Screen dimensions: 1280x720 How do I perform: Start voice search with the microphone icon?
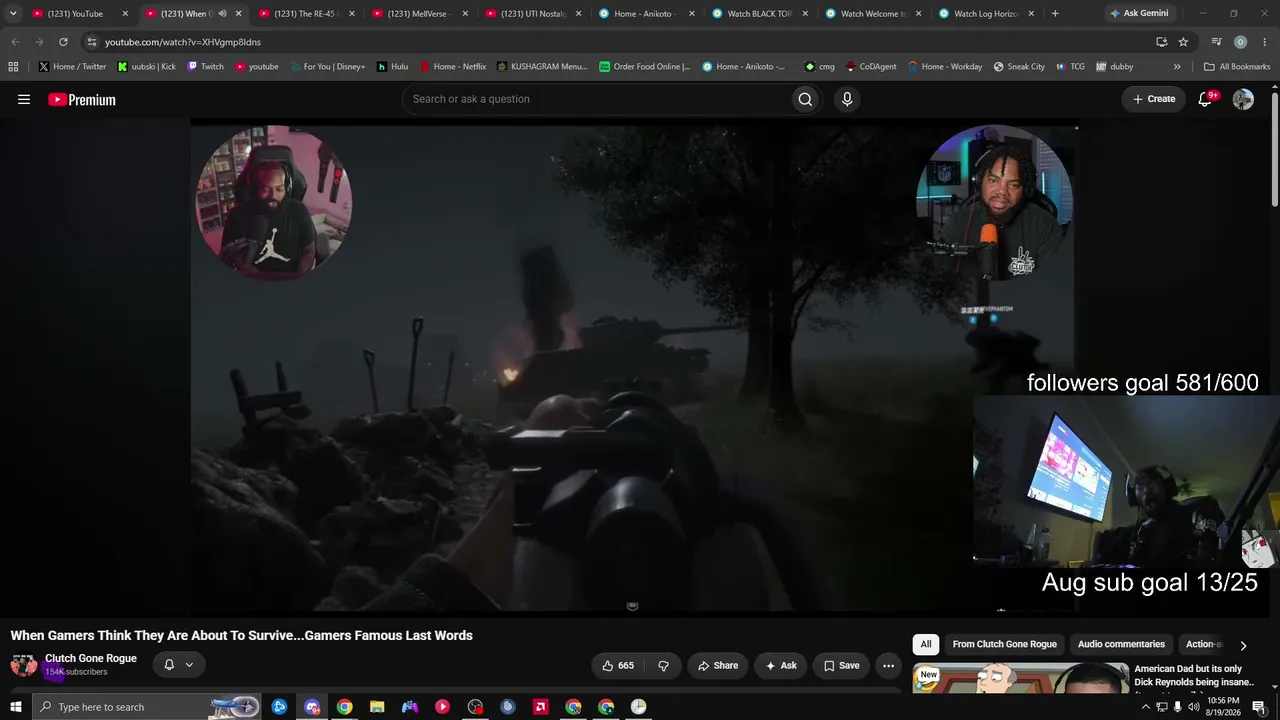click(847, 99)
